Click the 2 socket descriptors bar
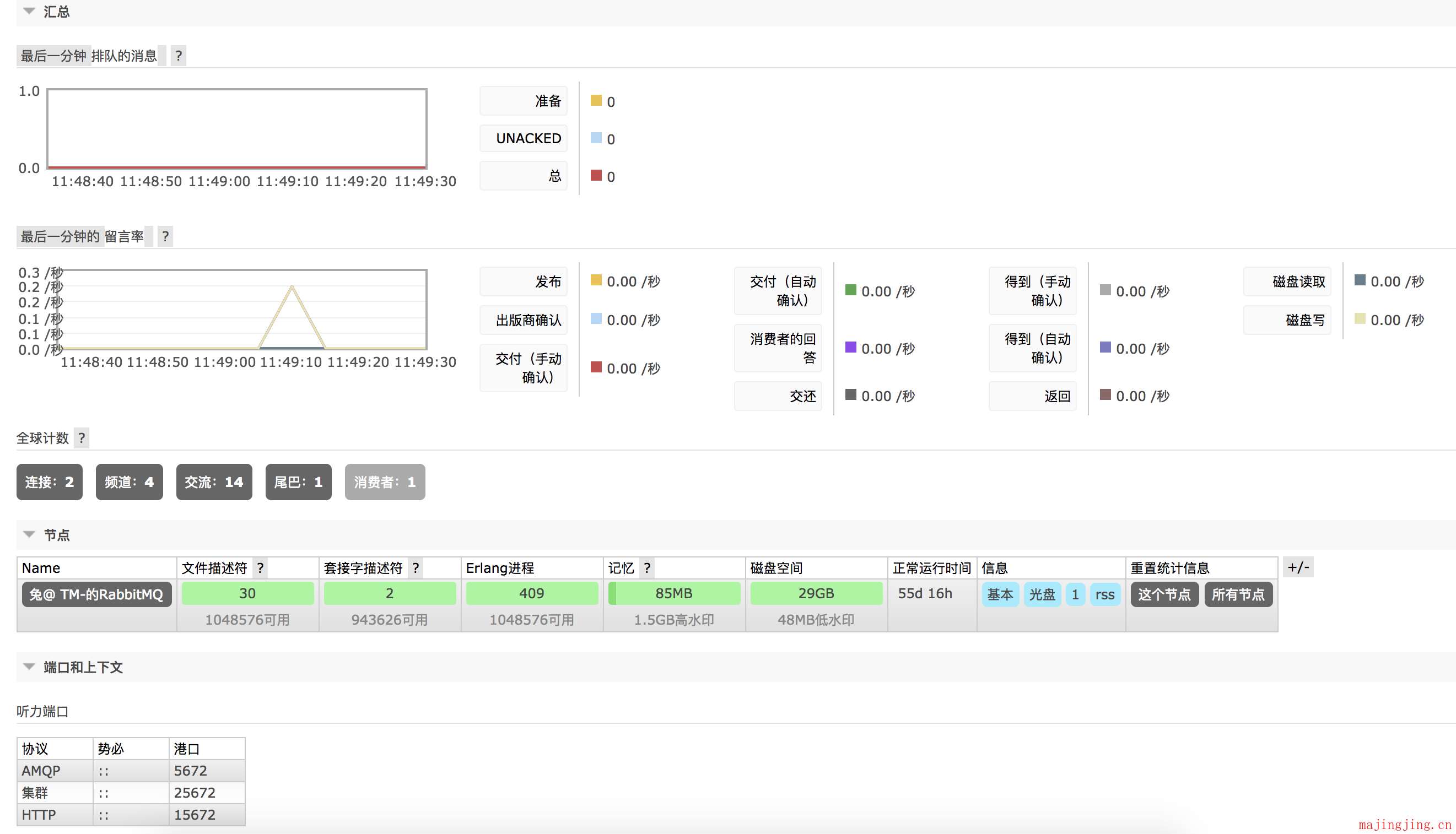Screen dimensions: 1456x834 390,593
